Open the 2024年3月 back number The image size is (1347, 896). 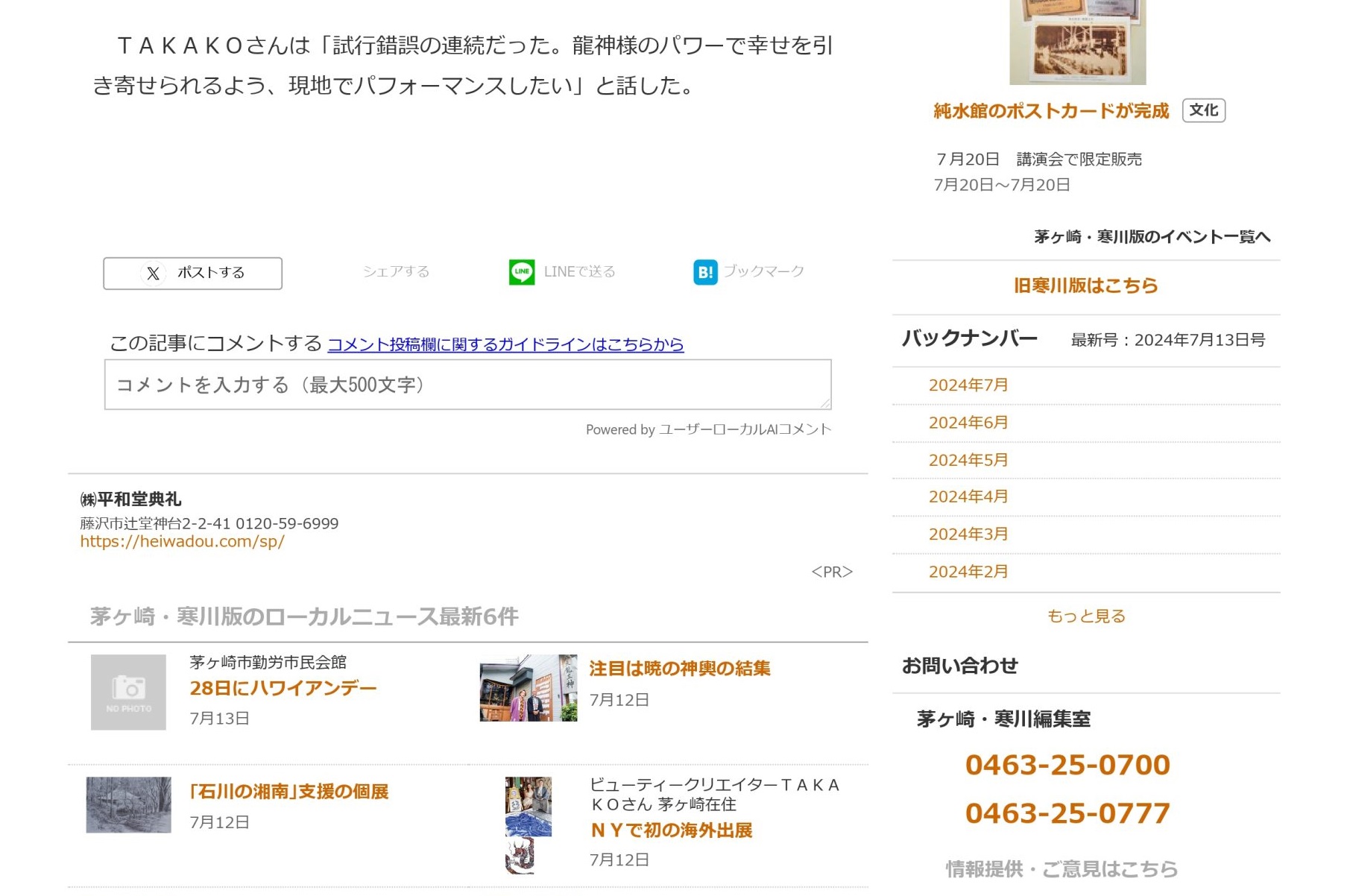pos(968,534)
